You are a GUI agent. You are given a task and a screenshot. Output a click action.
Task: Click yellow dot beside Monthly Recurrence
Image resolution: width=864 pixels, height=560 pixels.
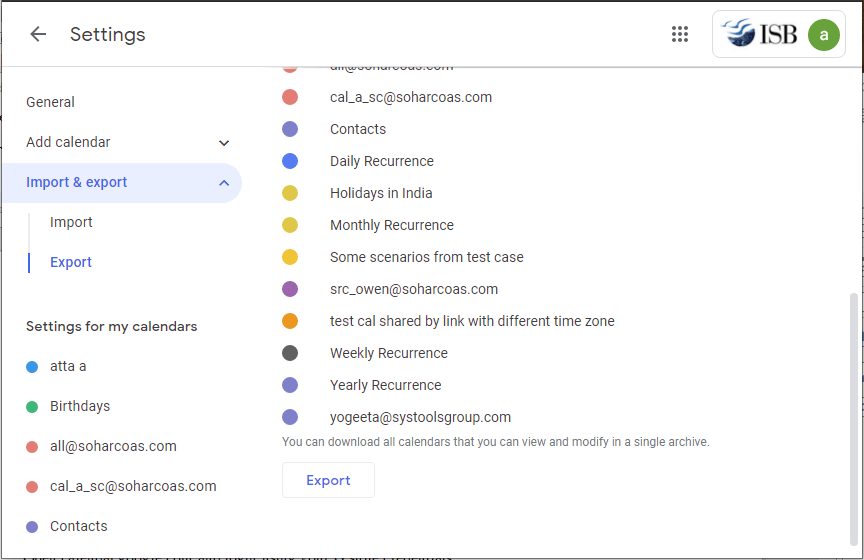pos(290,225)
